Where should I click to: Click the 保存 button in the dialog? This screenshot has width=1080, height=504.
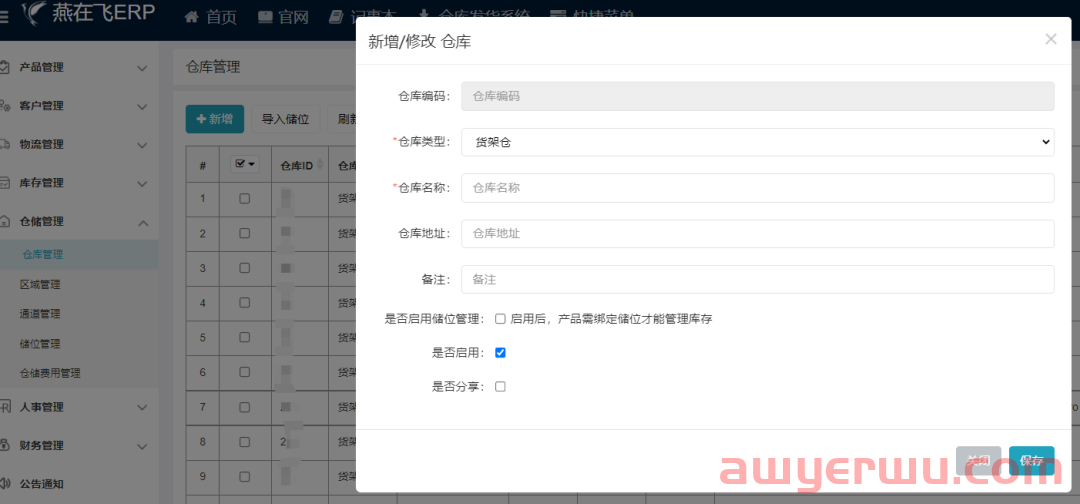coord(1031,461)
